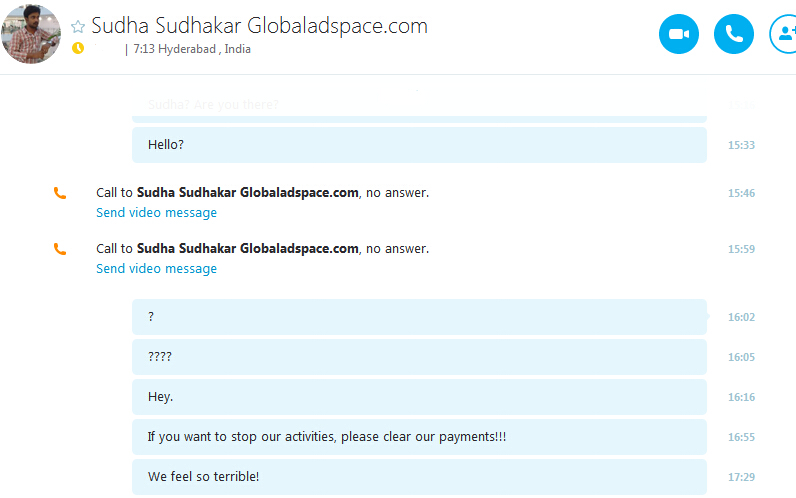This screenshot has height=498, width=796.
Task: Start a voice call with Sudha
Action: tap(734, 34)
